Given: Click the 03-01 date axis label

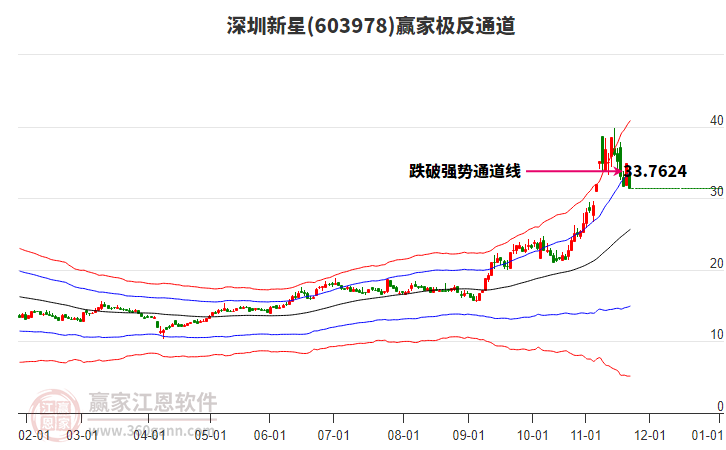Looking at the screenshot, I should pyautogui.click(x=82, y=436).
